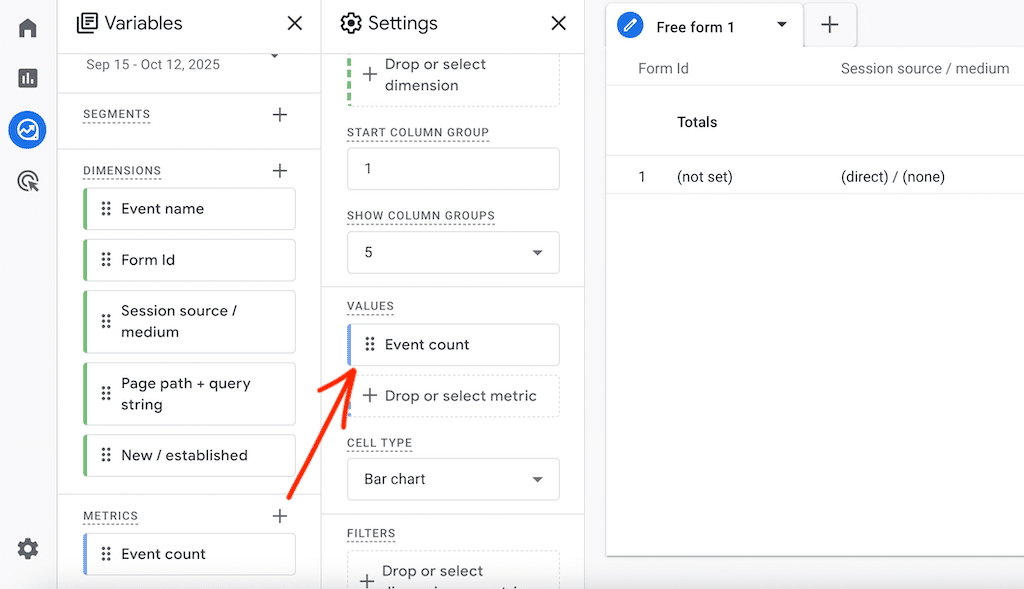This screenshot has height=589, width=1024.
Task: Select the Event name dimension
Action: pyautogui.click(x=190, y=209)
